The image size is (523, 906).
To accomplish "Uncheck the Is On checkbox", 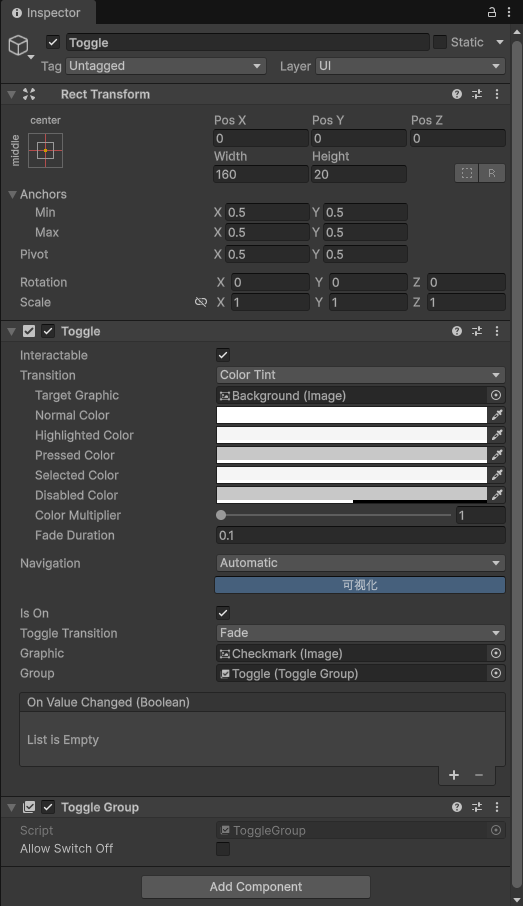I will [x=223, y=612].
